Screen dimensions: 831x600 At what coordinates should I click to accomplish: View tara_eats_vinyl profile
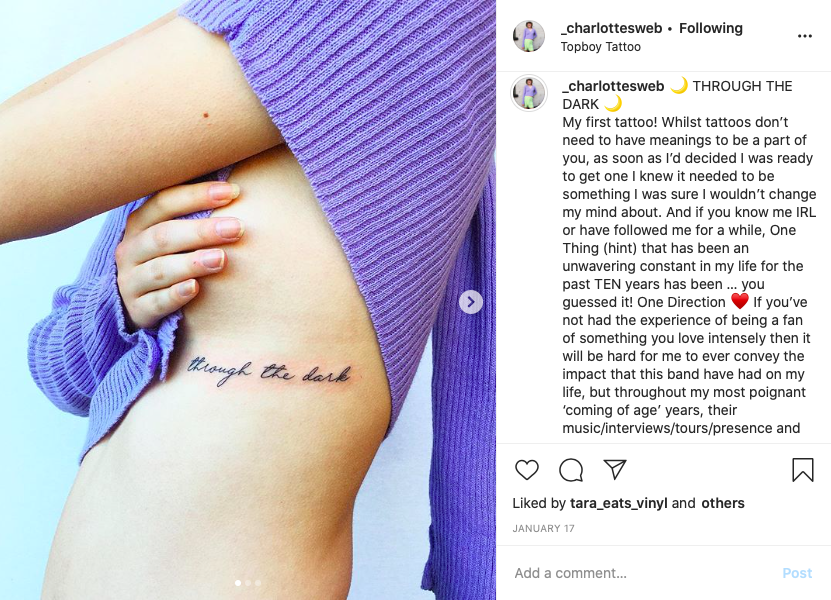click(618, 503)
